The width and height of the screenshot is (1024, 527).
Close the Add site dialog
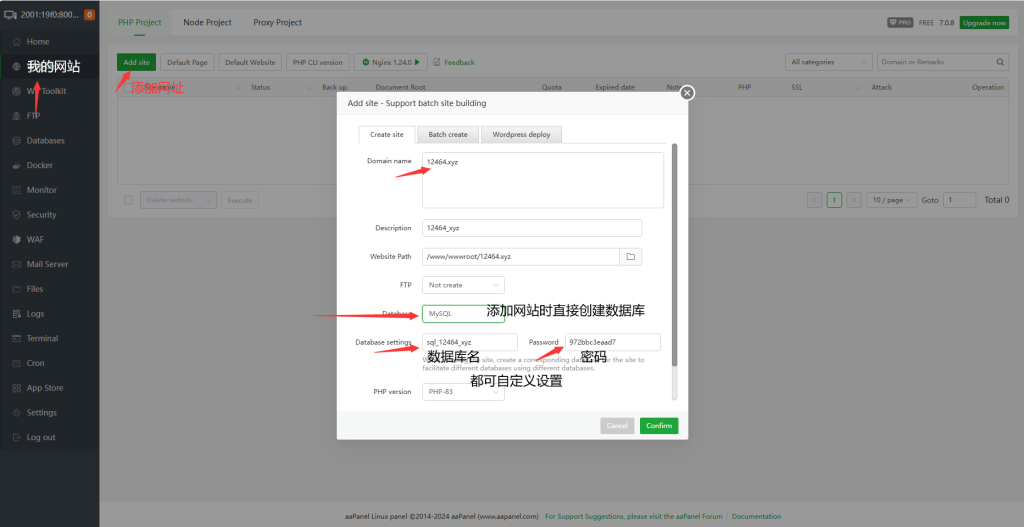686,93
